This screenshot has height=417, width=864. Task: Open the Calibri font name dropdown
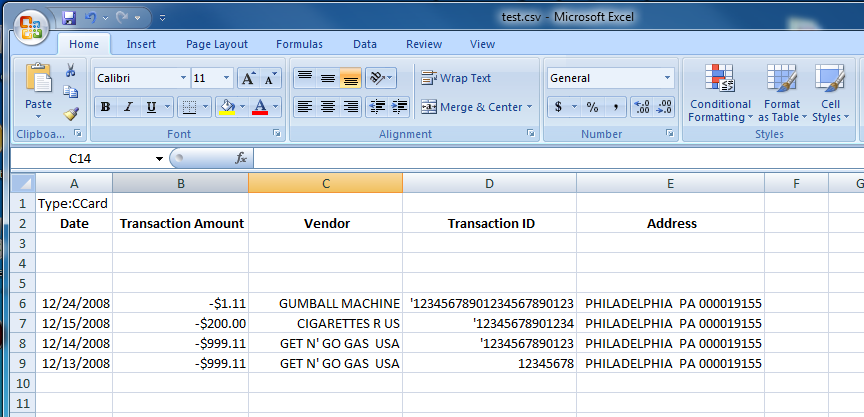(183, 78)
